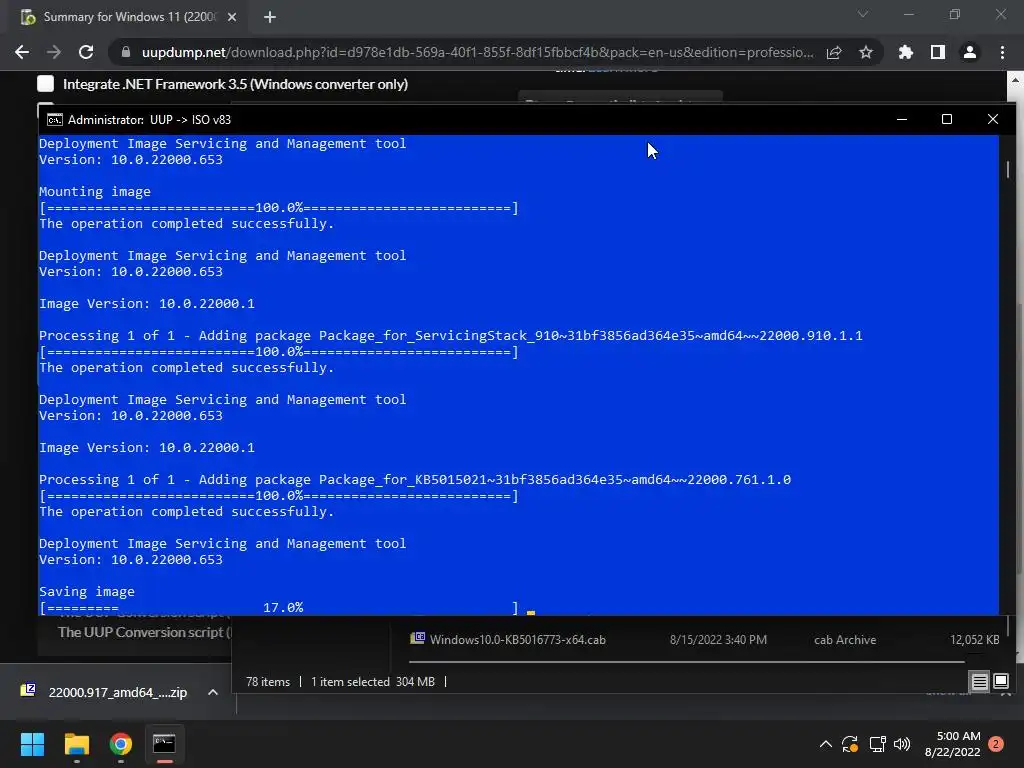Screen dimensions: 1024x768
Task: Open Windows Start menu
Action: click(x=32, y=744)
